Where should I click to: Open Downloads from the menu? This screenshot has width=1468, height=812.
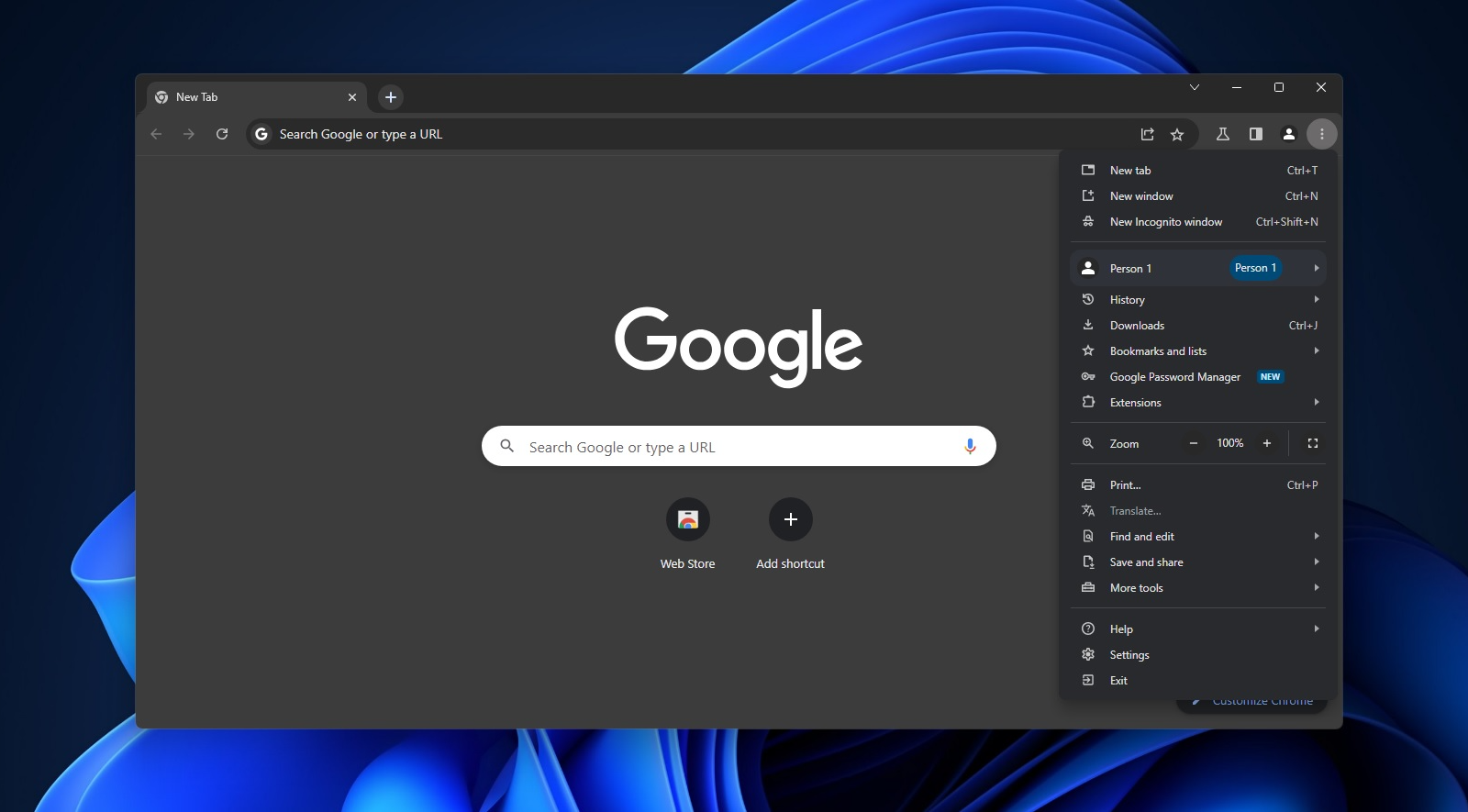1198,326
